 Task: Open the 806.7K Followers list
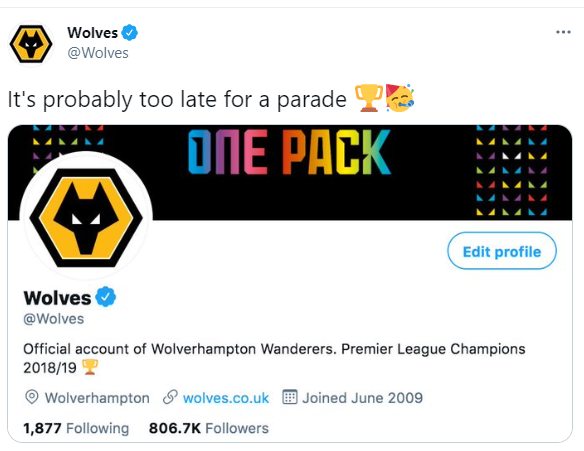(x=209, y=428)
